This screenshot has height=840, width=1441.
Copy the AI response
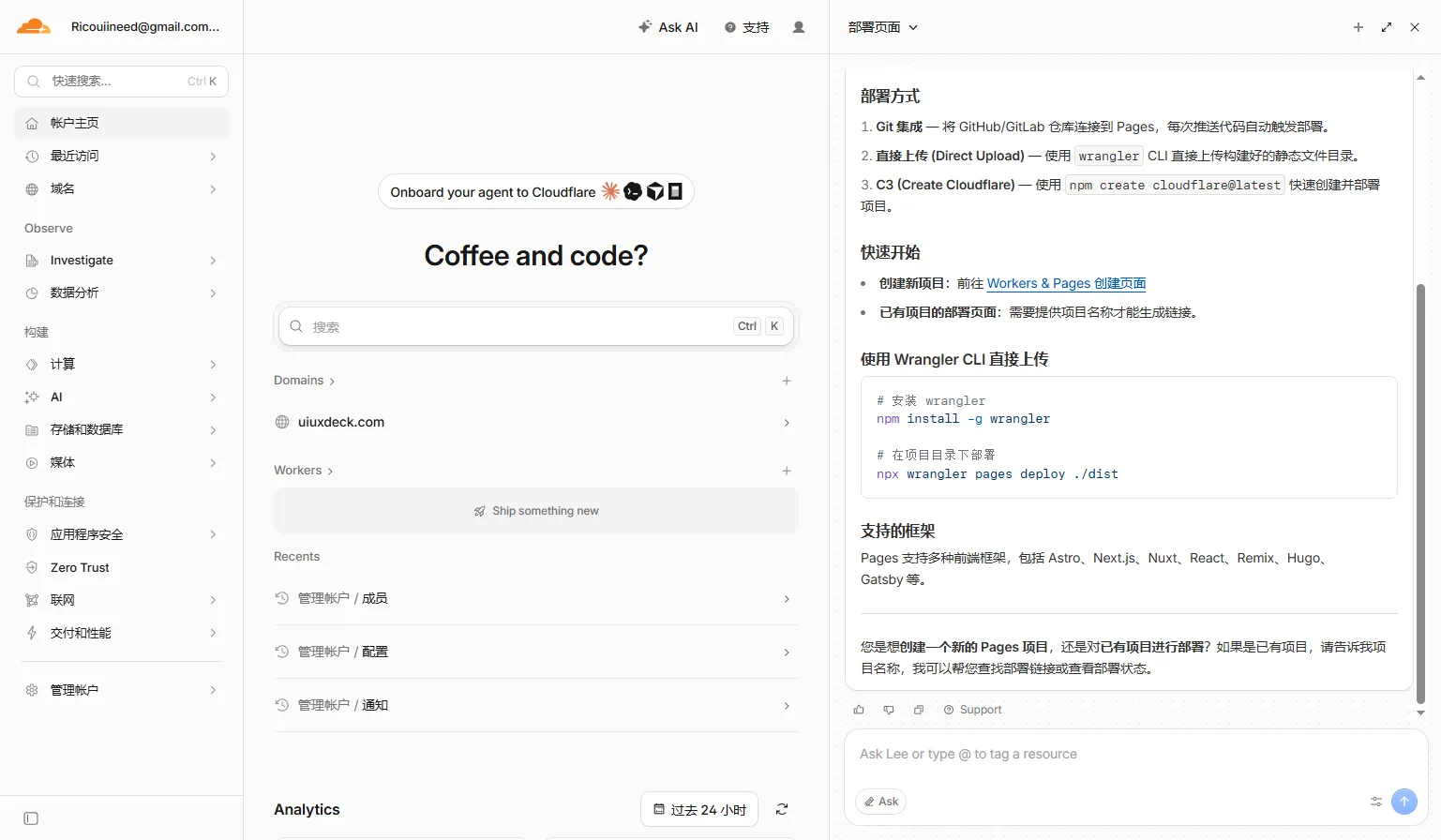pos(919,710)
